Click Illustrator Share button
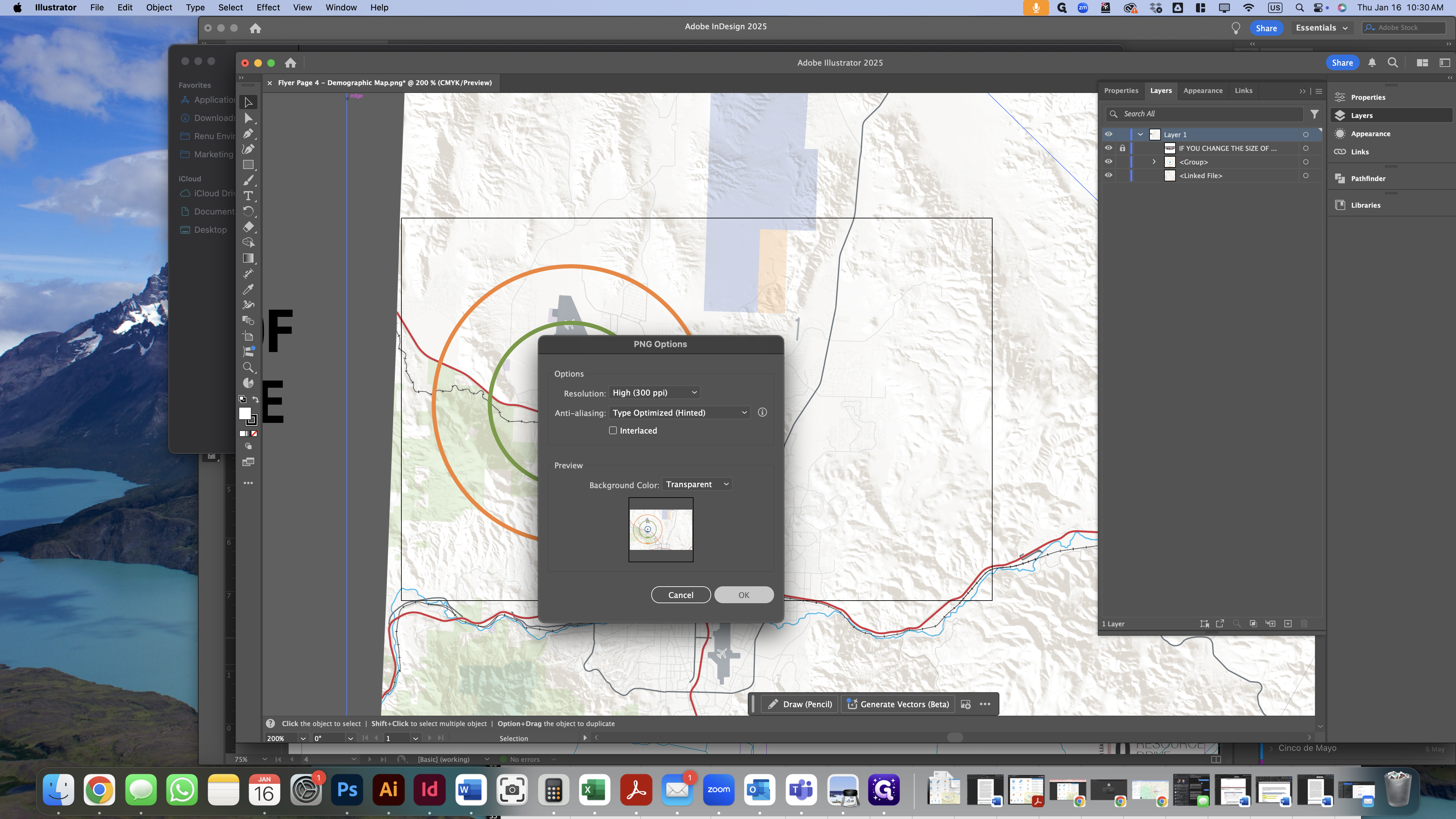 click(x=1342, y=63)
